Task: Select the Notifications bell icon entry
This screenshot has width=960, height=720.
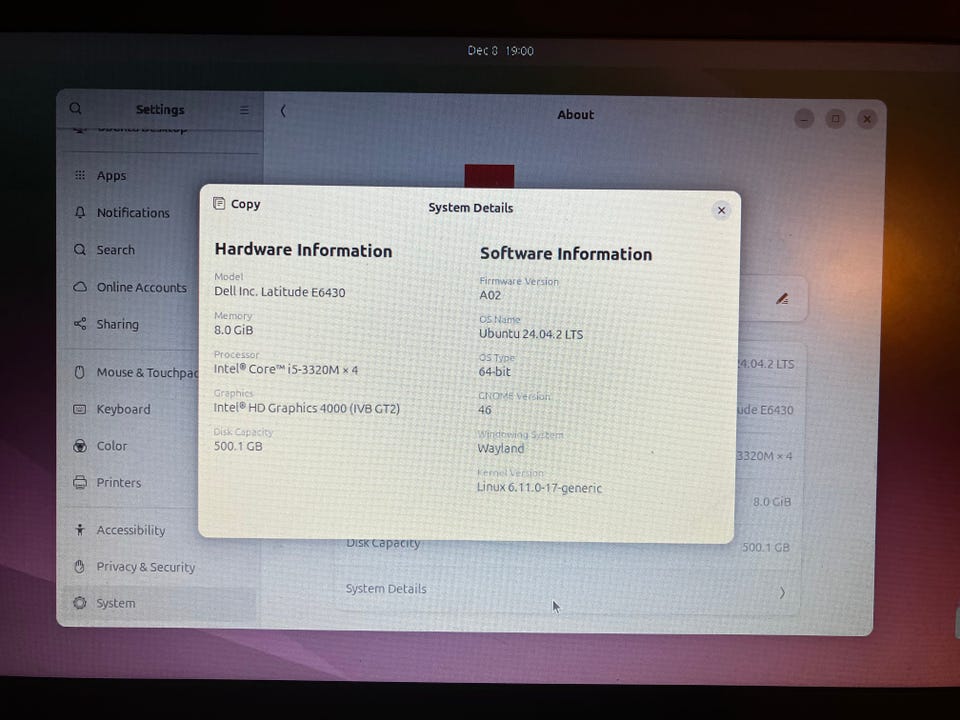Action: 80,213
